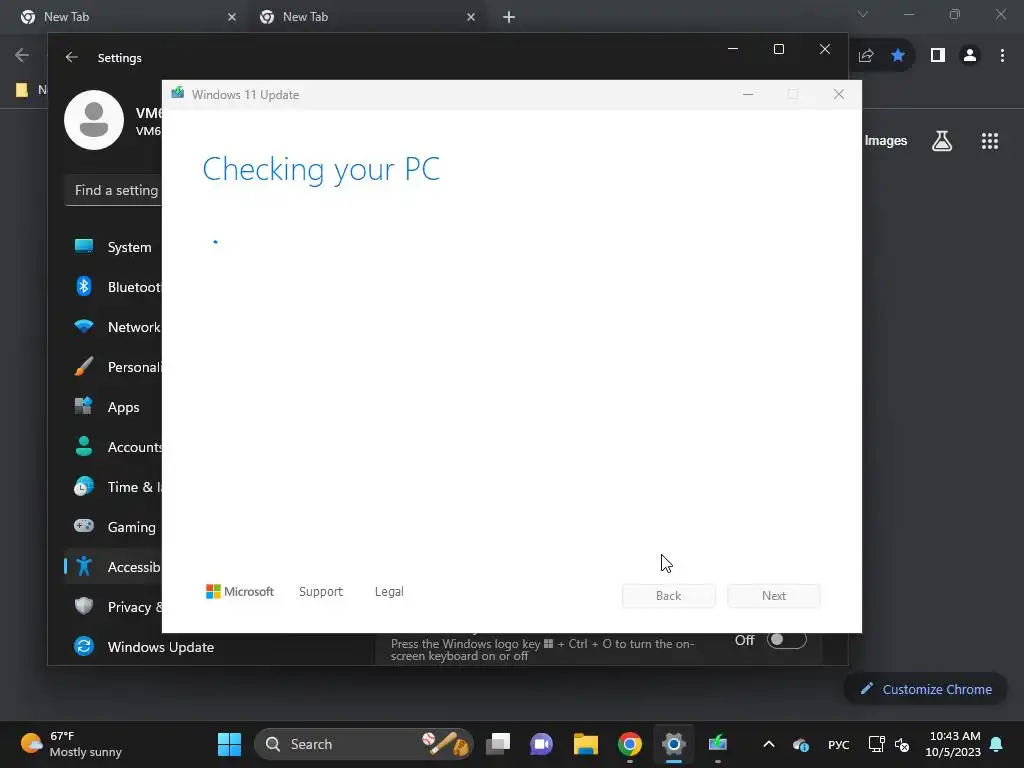Open Windows Update sync icon
This screenshot has height=768, width=1024.
(x=84, y=647)
